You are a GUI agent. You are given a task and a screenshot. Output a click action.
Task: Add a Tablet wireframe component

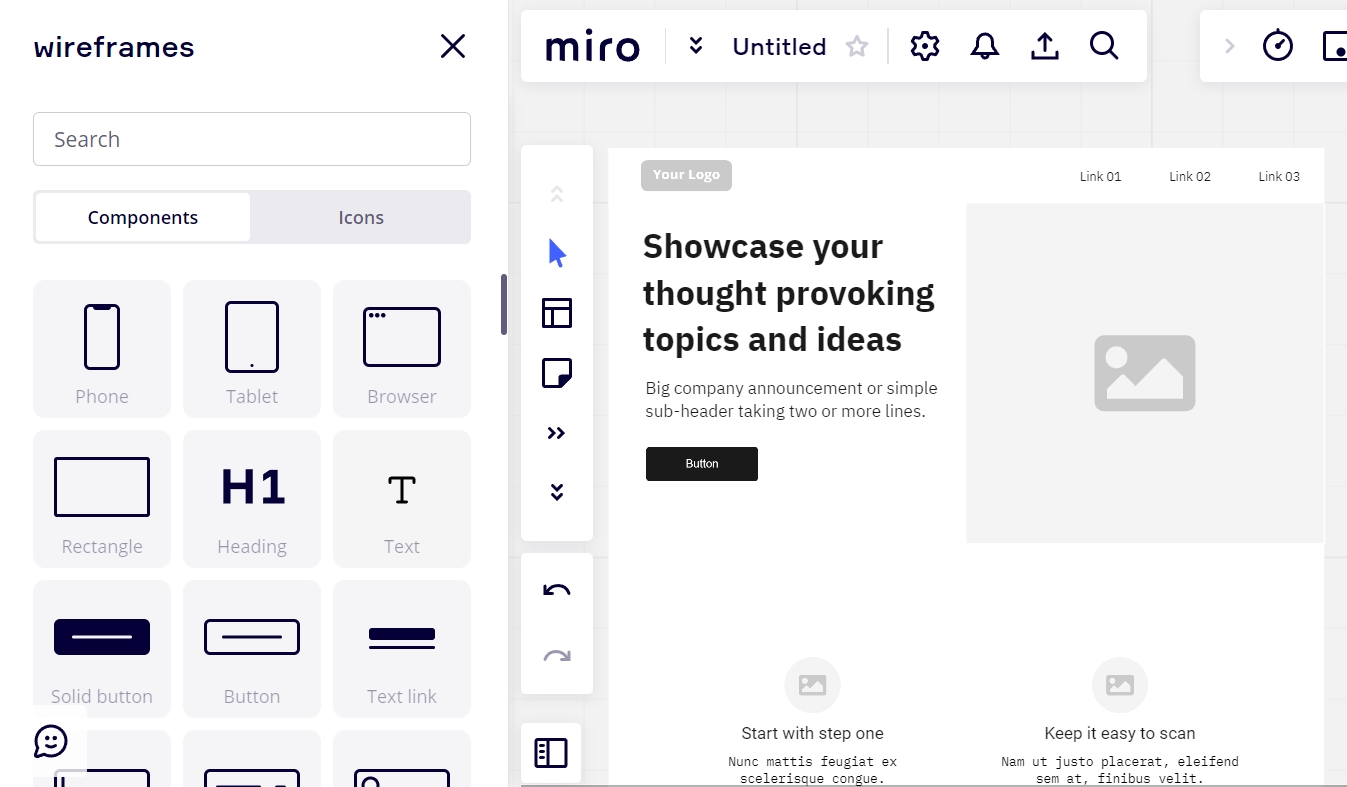point(252,349)
